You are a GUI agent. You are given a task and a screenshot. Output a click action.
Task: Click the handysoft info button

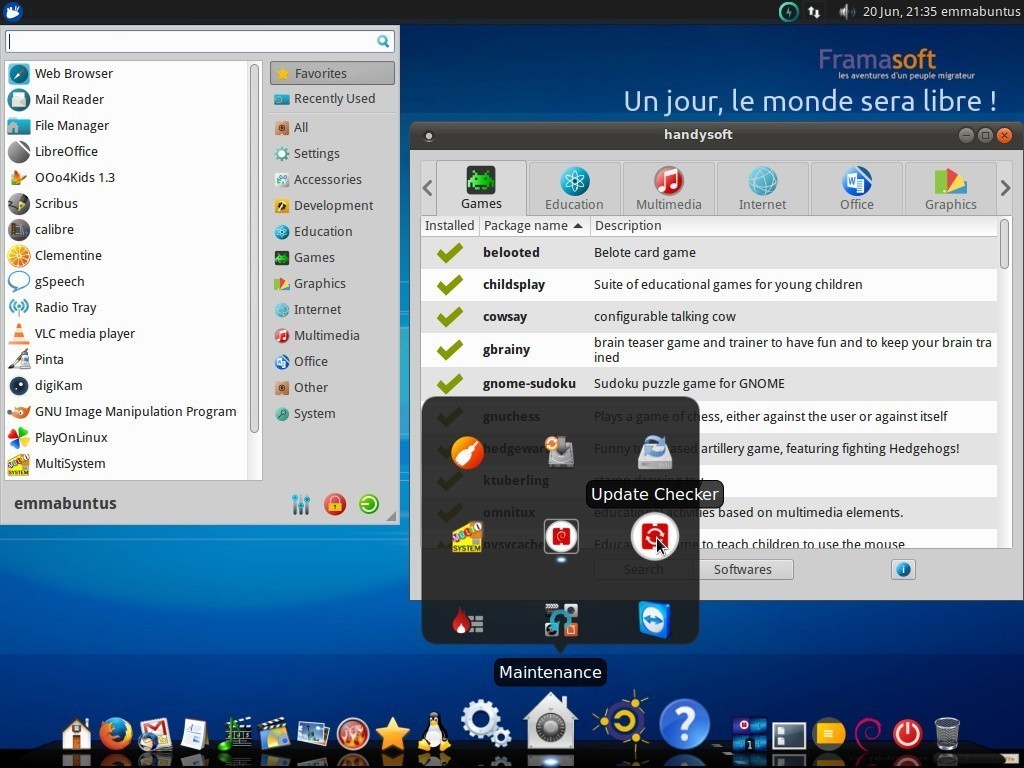coord(903,569)
